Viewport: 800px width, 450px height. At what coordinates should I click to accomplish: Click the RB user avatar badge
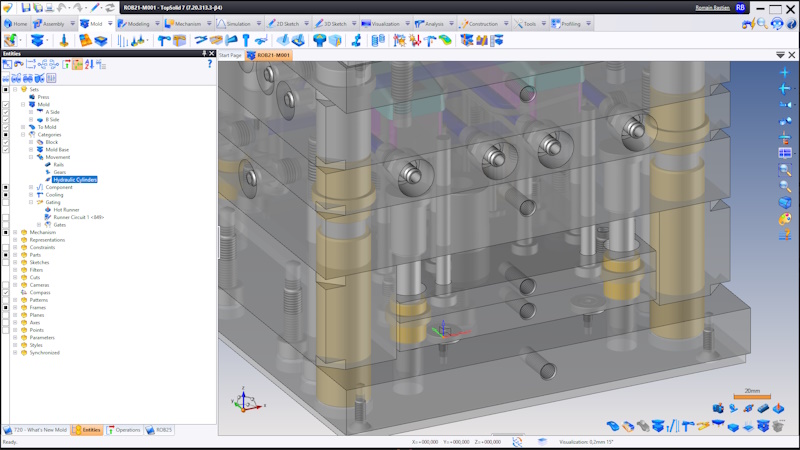(x=740, y=8)
